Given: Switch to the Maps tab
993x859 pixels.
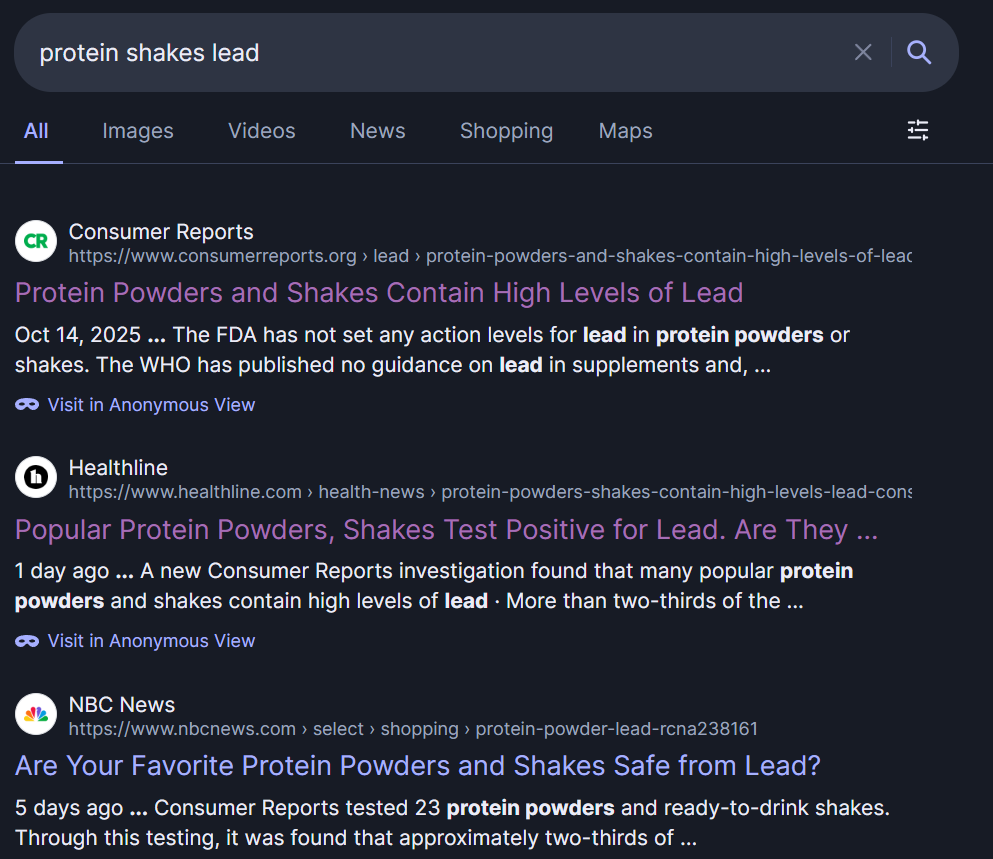Looking at the screenshot, I should click(x=626, y=130).
